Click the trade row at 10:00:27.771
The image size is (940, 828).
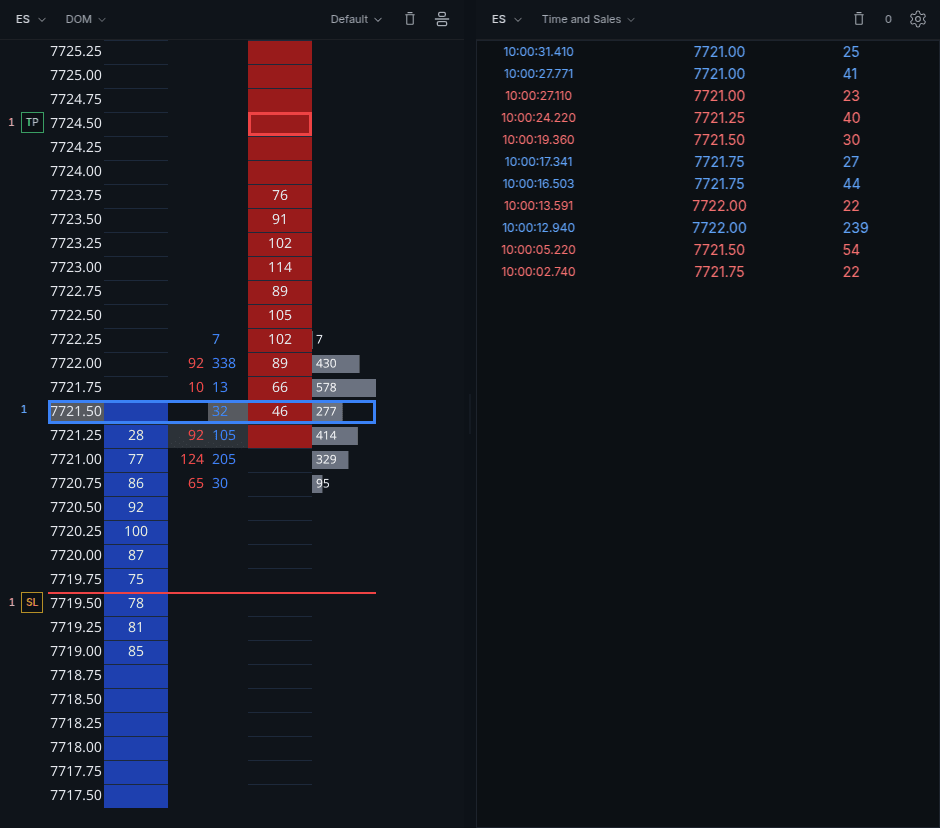(708, 74)
